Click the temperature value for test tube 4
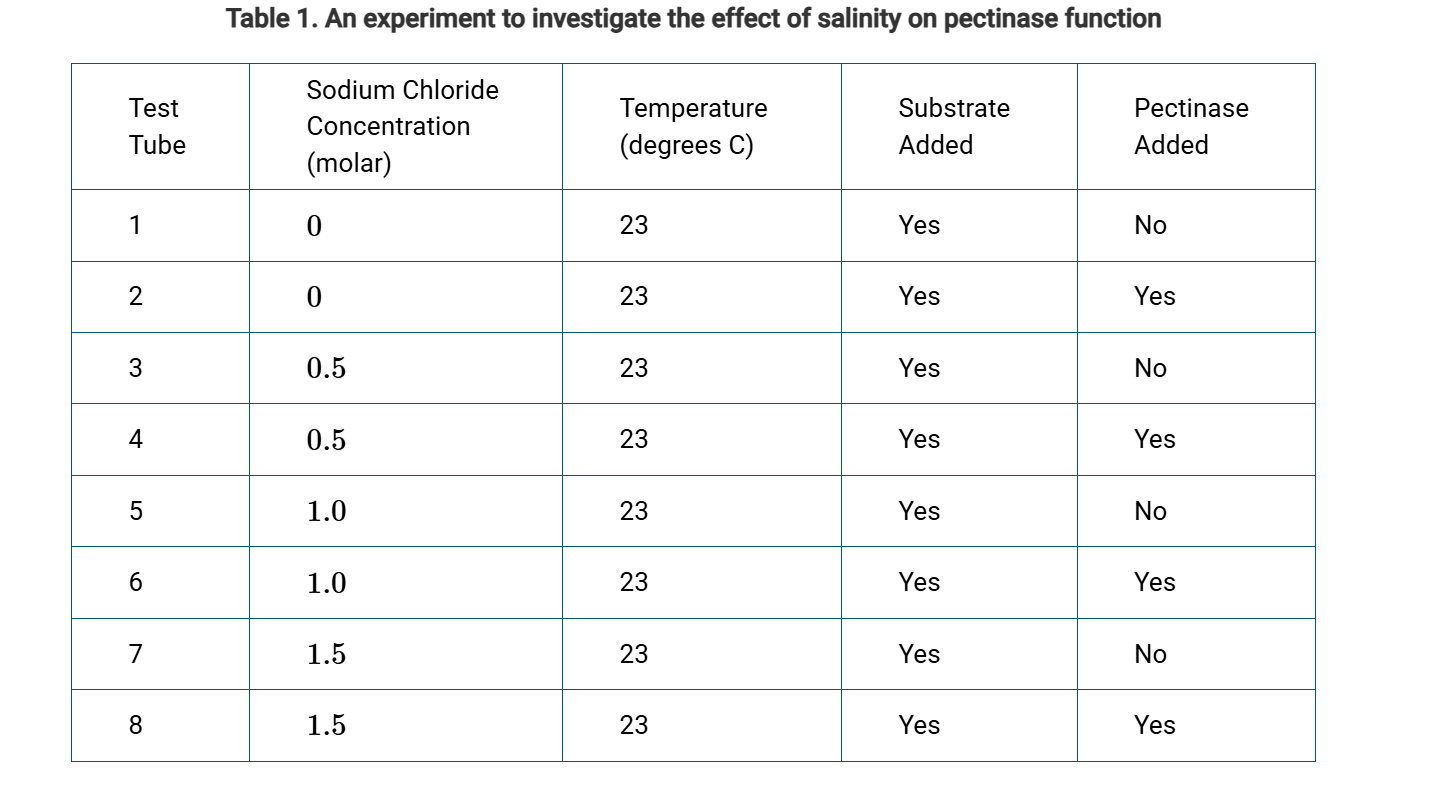 (x=633, y=440)
